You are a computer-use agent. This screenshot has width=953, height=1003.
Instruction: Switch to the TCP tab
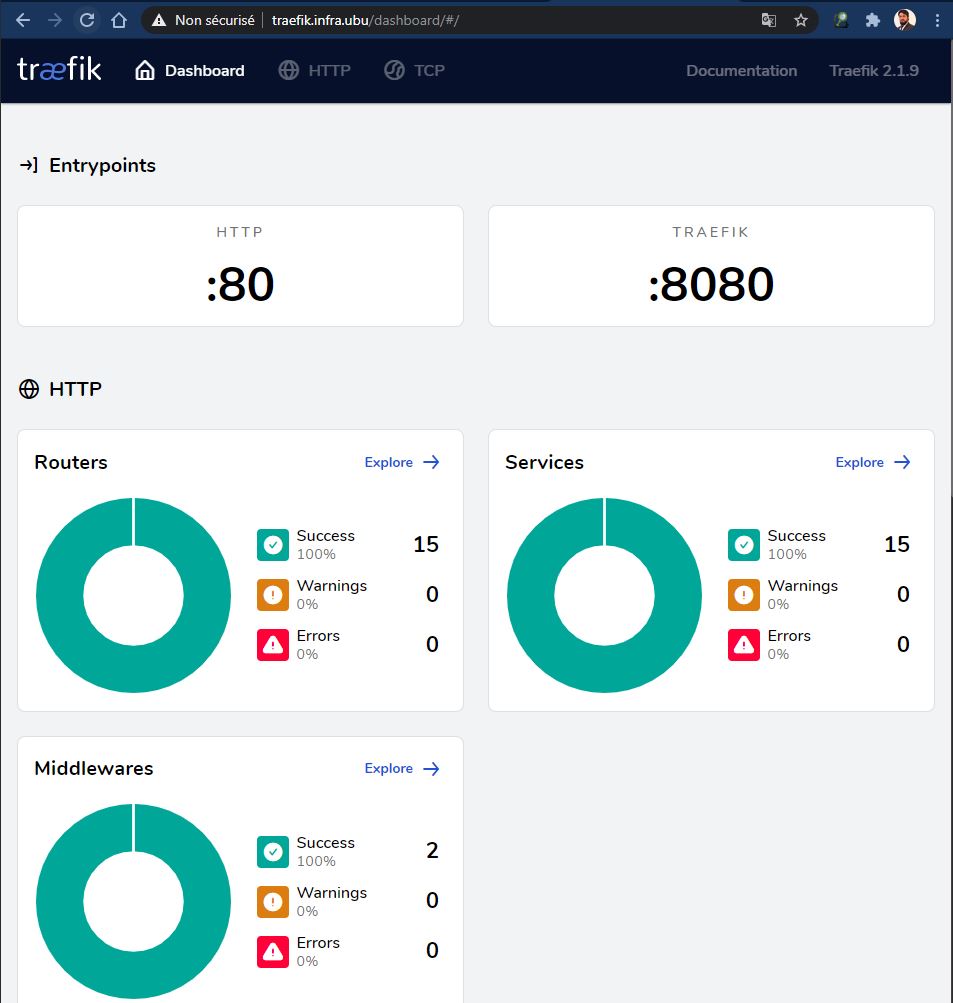415,71
